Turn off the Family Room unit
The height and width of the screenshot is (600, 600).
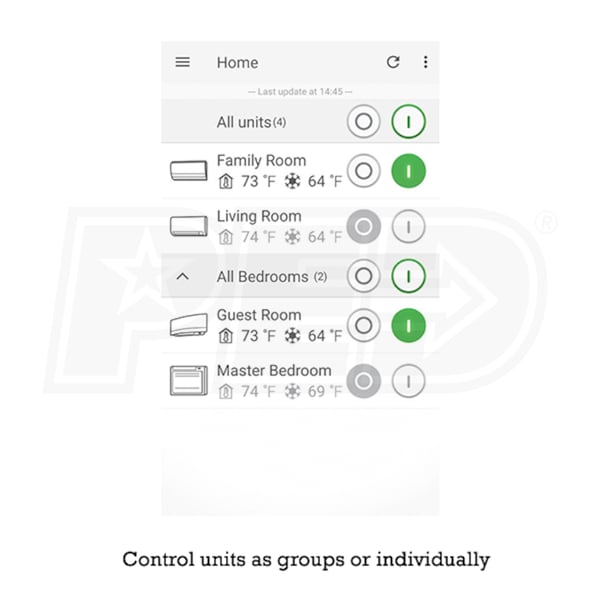[x=364, y=171]
